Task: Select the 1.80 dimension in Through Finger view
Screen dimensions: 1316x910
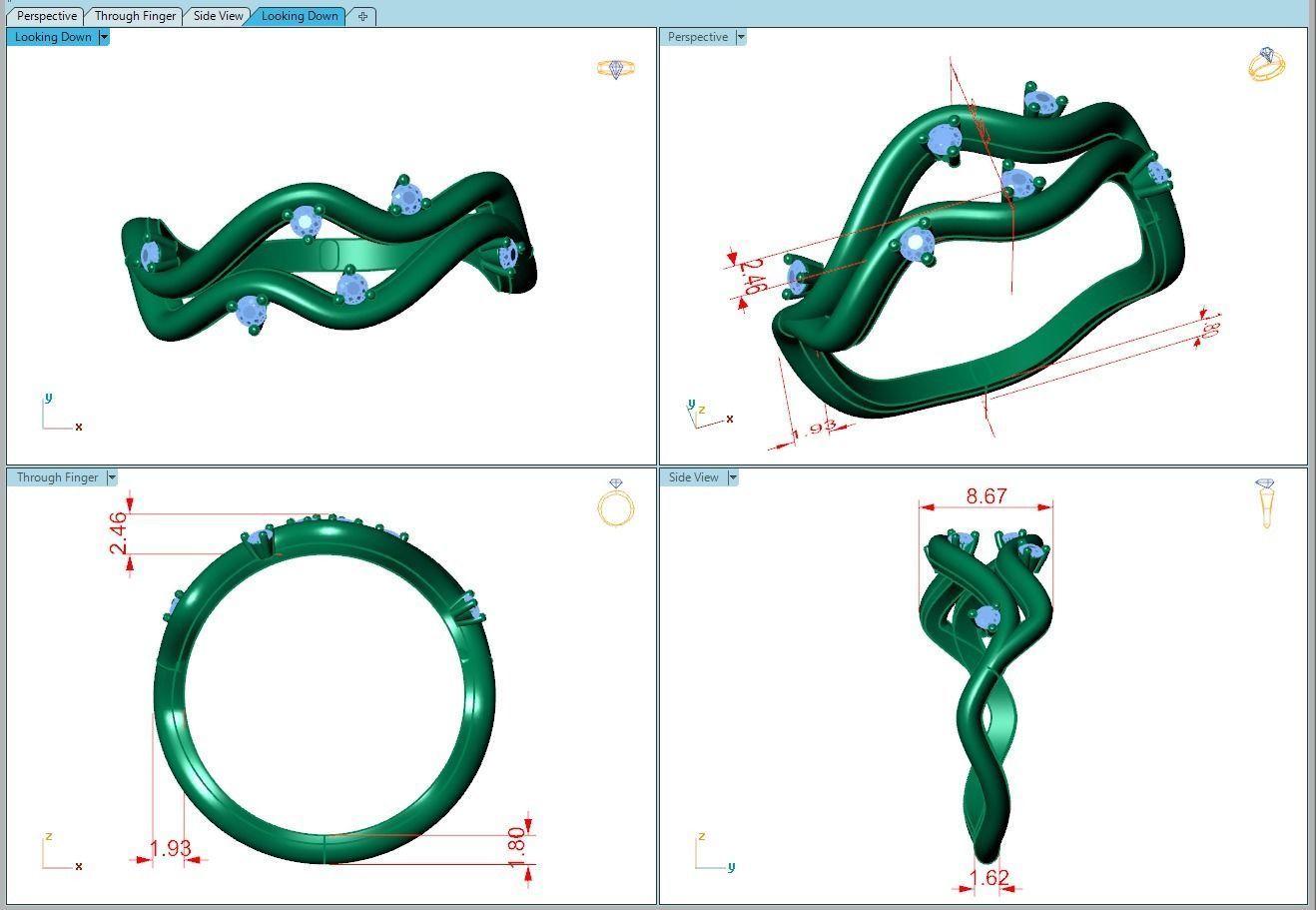Action: 516,847
